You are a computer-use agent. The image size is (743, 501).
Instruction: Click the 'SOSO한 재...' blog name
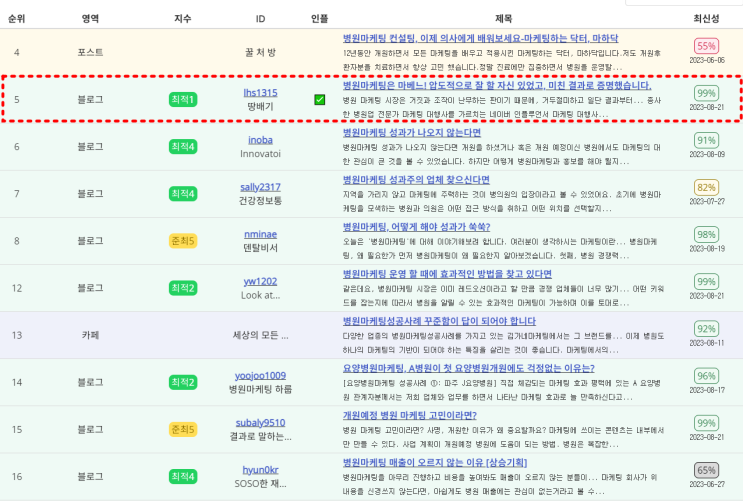pyautogui.click(x=260, y=483)
